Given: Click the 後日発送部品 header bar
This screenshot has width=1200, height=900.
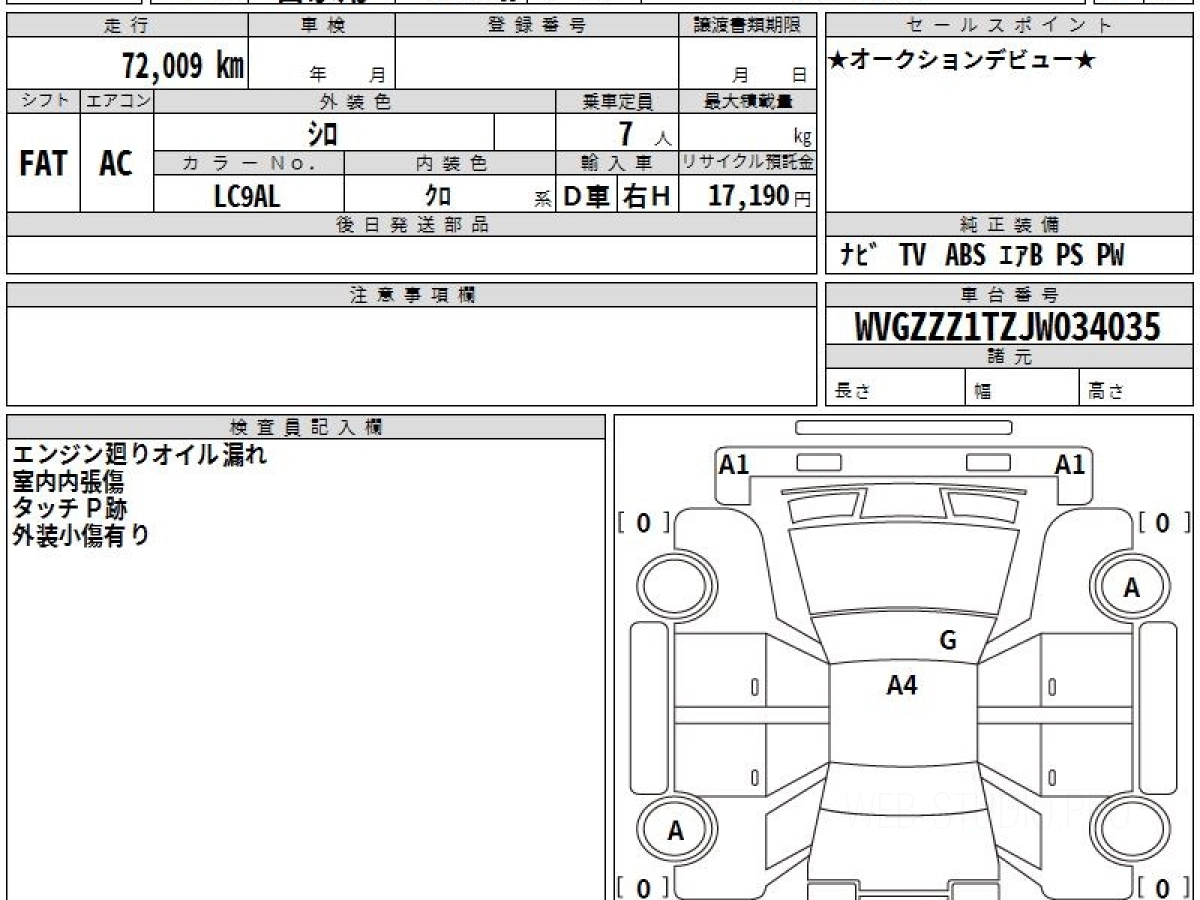Looking at the screenshot, I should pyautogui.click(x=412, y=225).
